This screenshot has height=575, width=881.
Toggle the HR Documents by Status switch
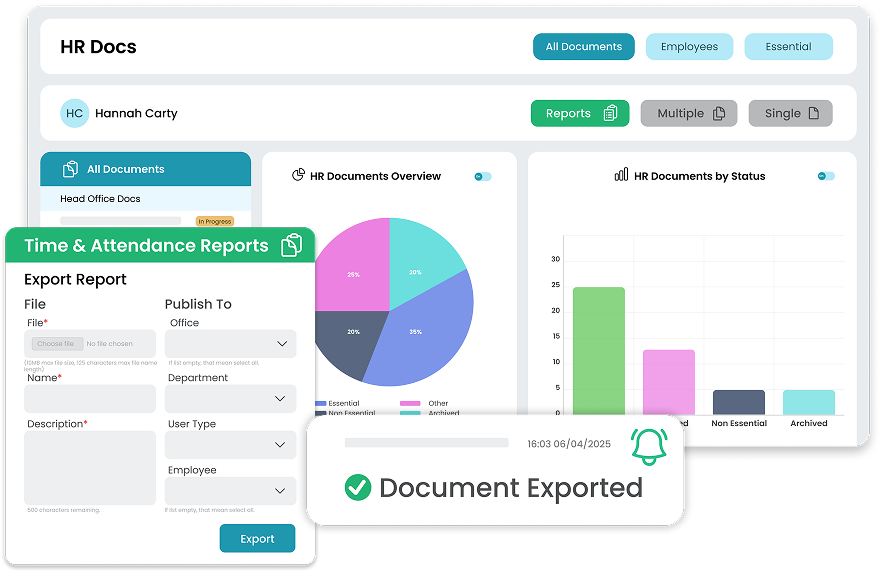[826, 176]
